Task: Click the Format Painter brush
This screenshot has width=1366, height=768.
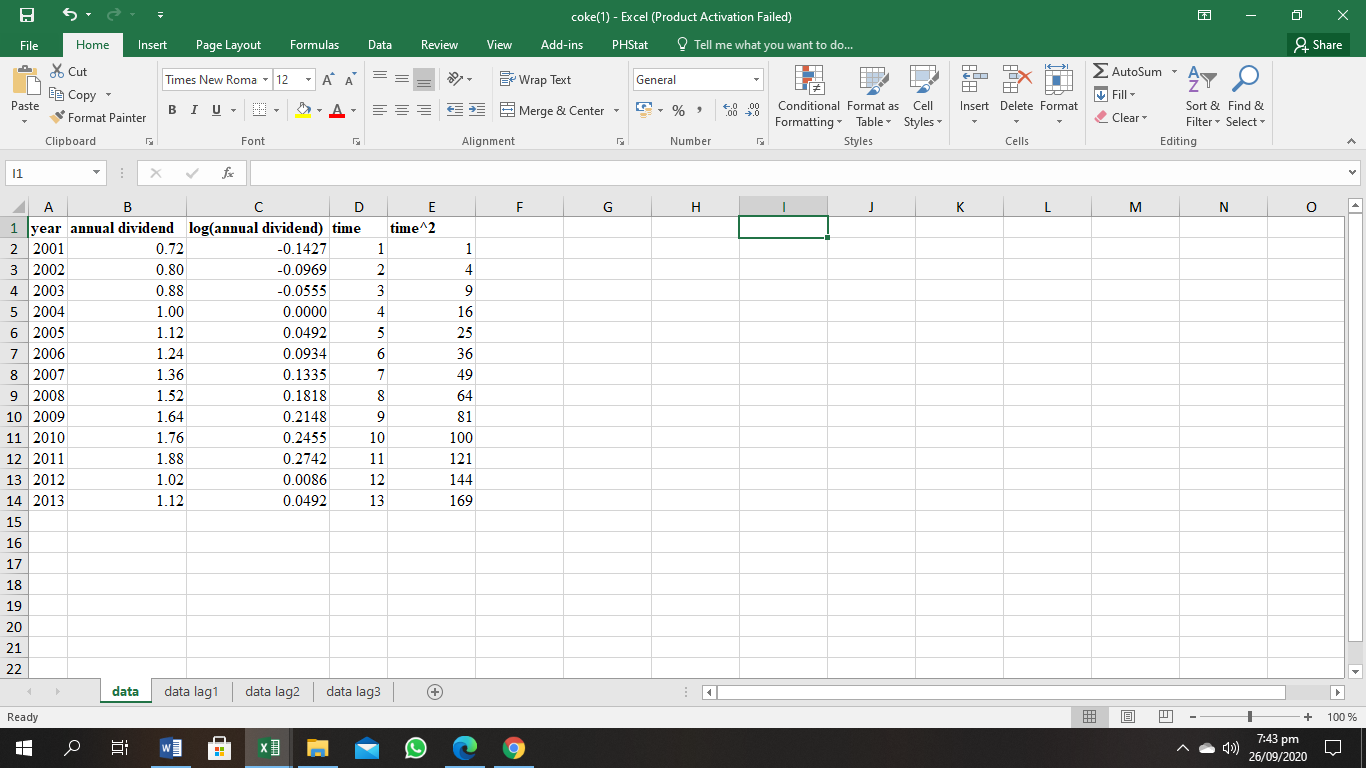Action: point(58,118)
